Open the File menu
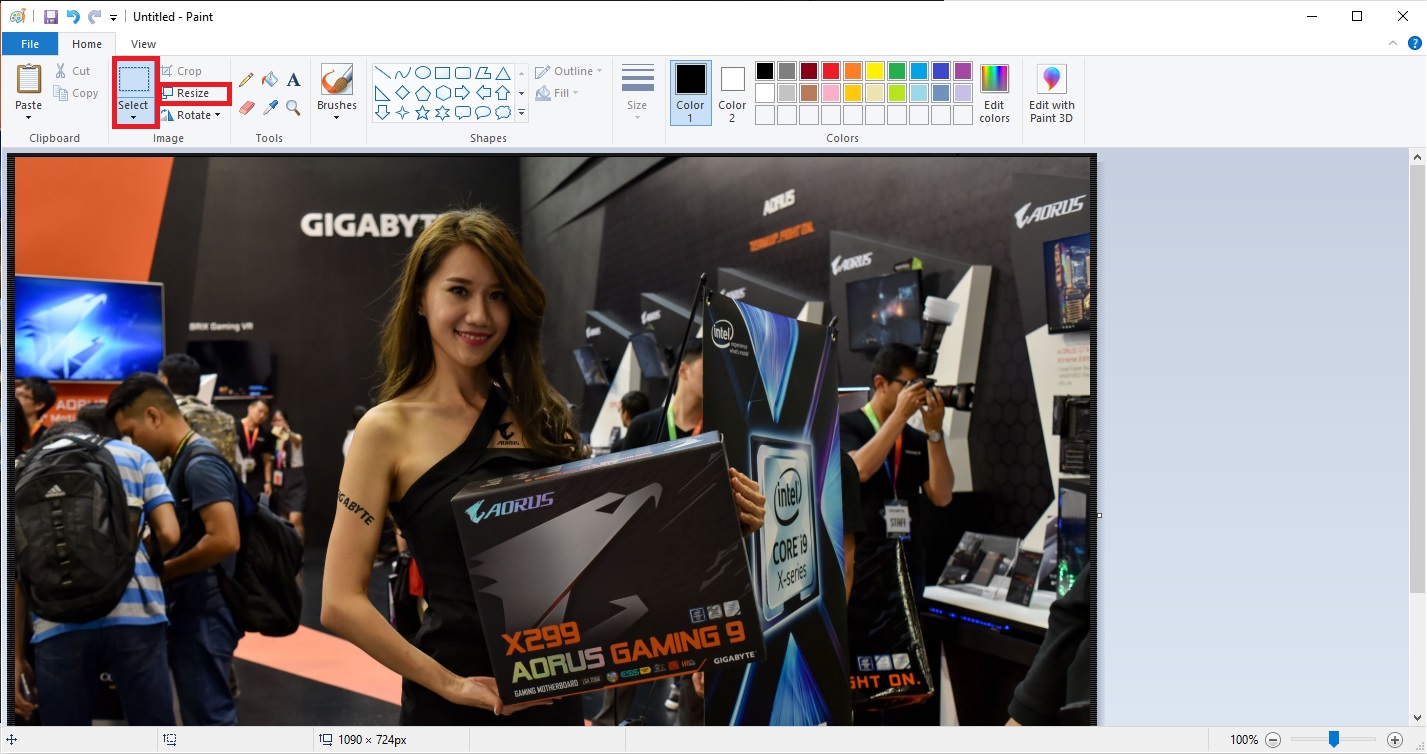 click(30, 44)
